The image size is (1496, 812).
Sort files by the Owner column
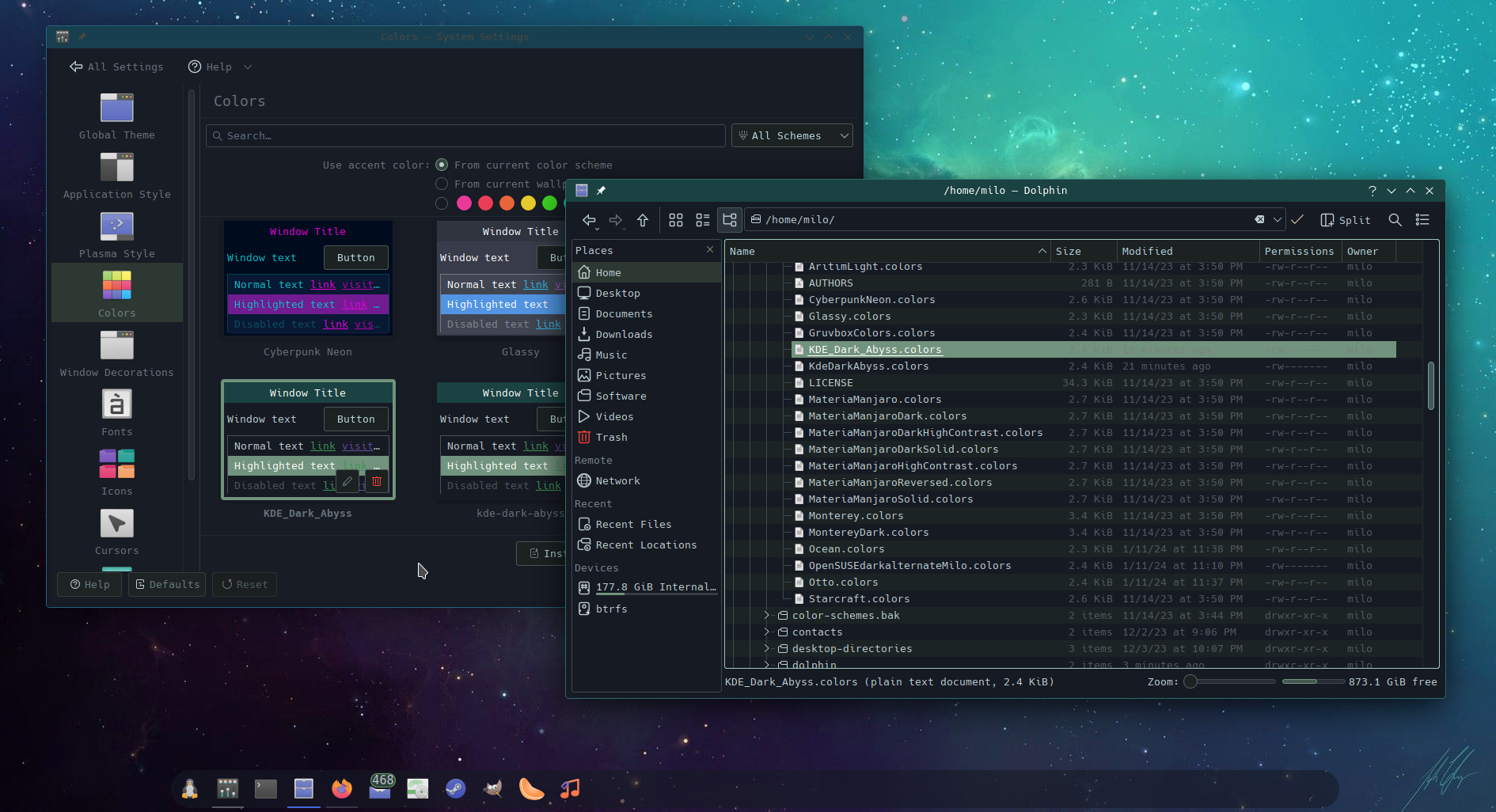[x=1369, y=251]
